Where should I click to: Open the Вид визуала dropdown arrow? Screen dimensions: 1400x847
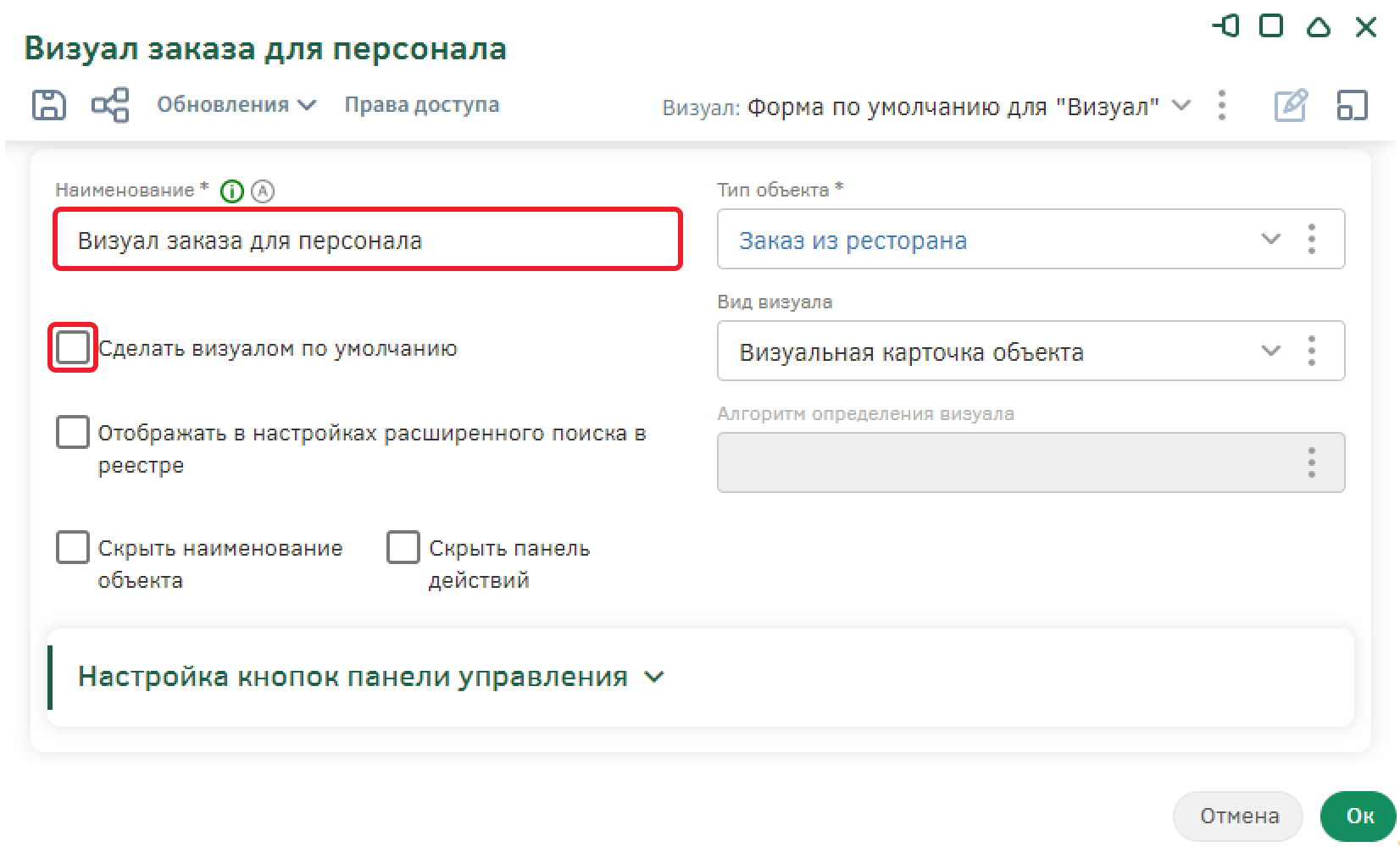coord(1270,351)
